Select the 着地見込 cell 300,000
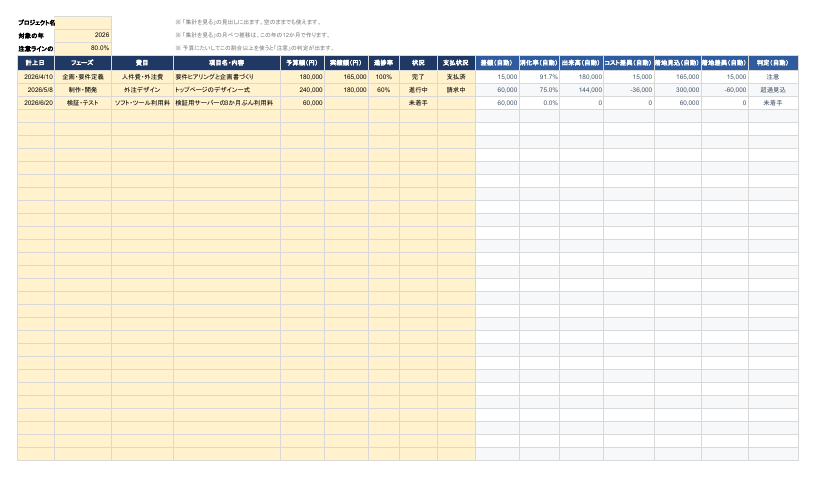This screenshot has height=477, width=815. click(678, 90)
